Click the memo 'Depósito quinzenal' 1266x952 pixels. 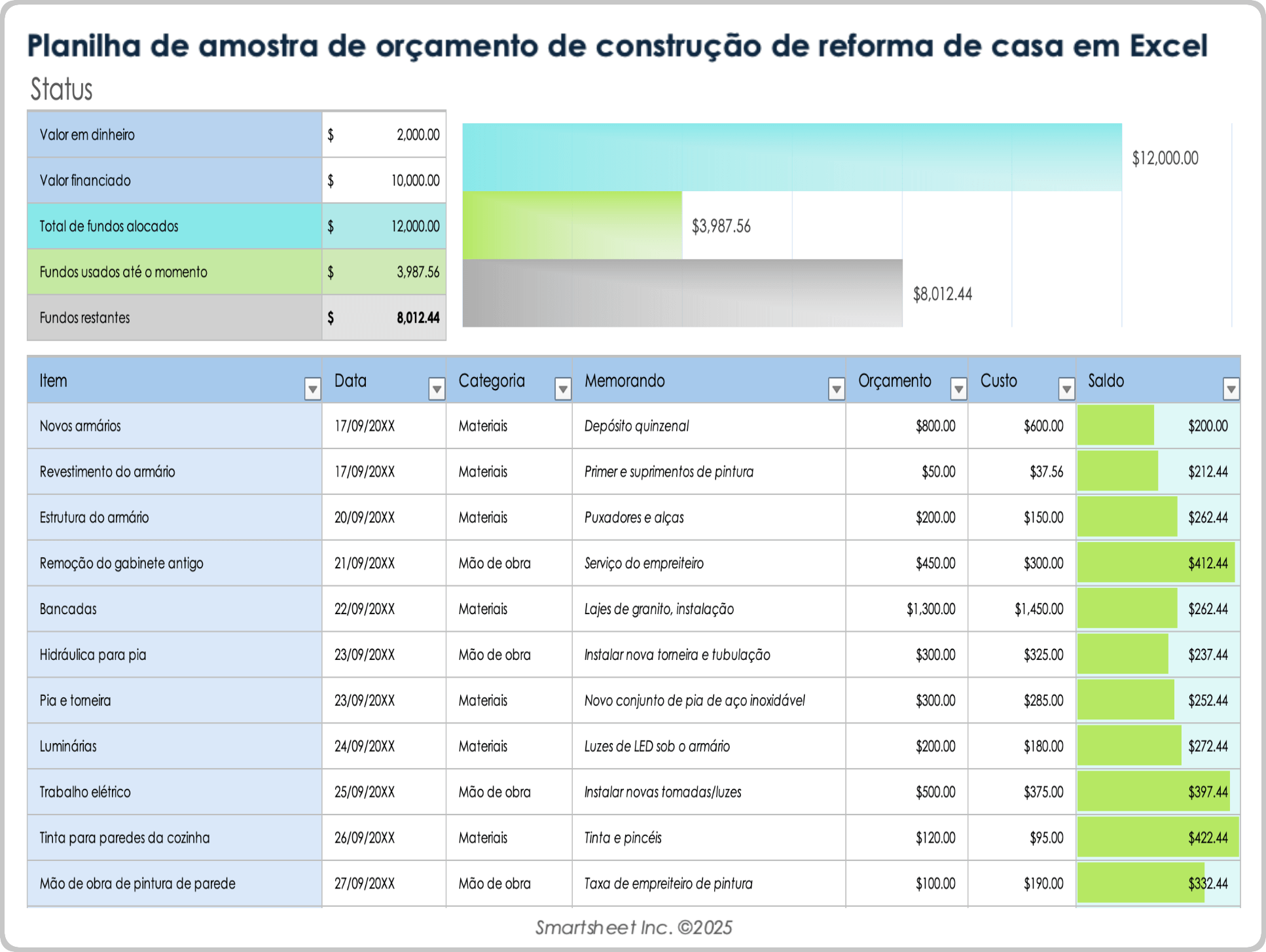636,426
